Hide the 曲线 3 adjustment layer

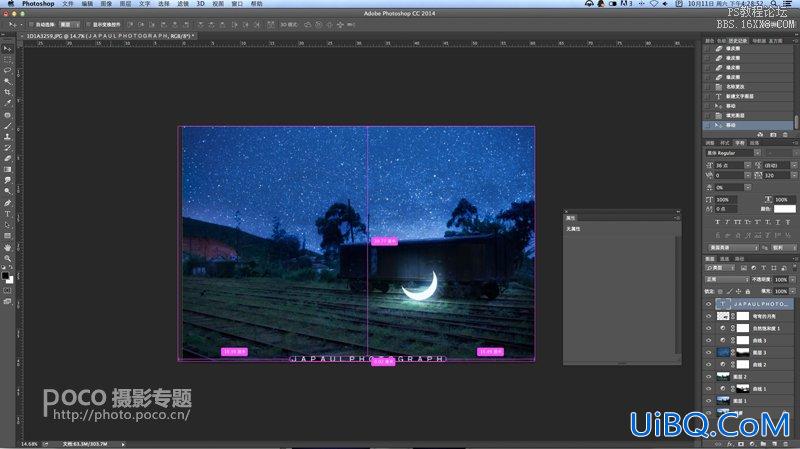click(x=708, y=340)
